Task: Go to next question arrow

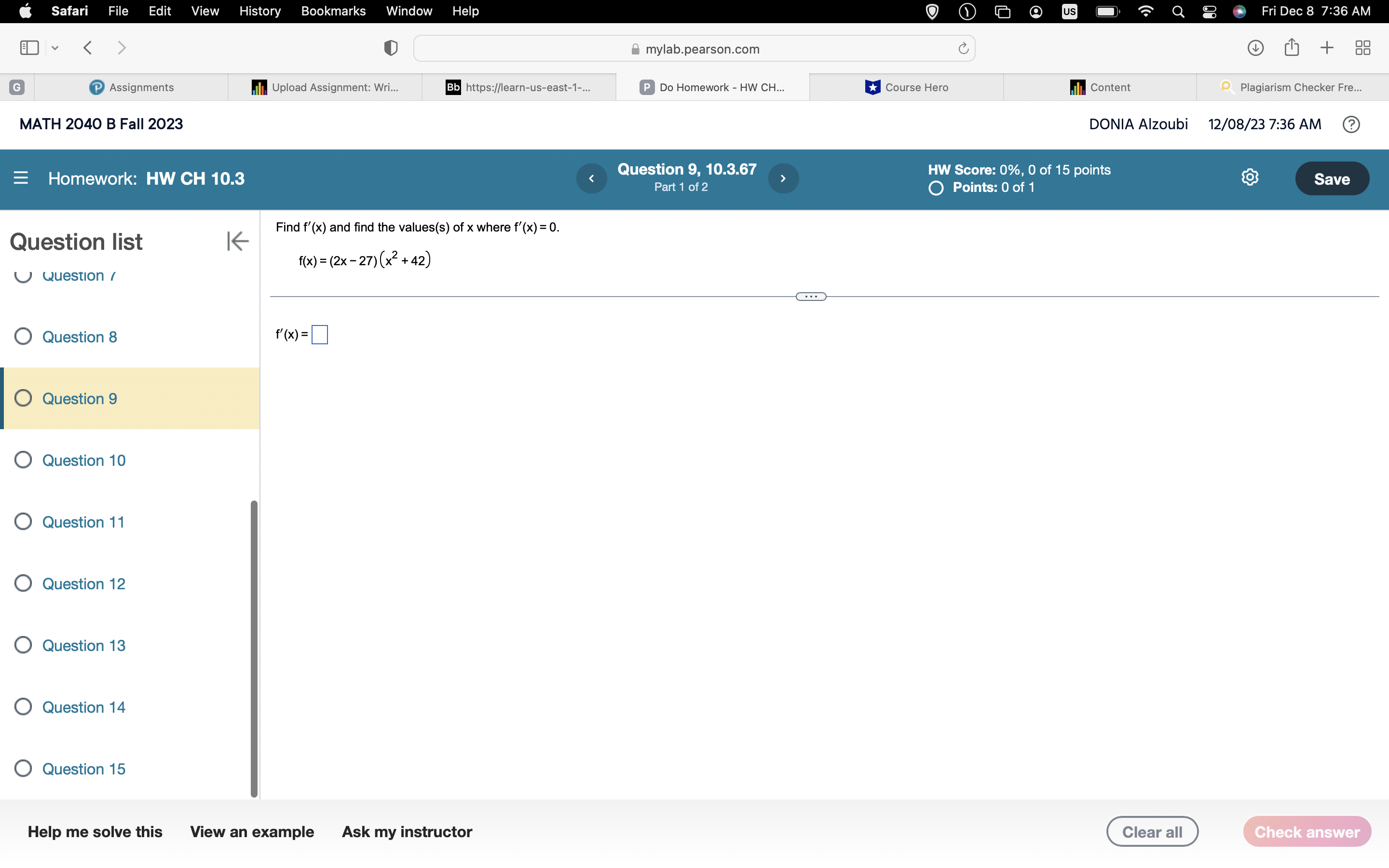Action: [783, 178]
